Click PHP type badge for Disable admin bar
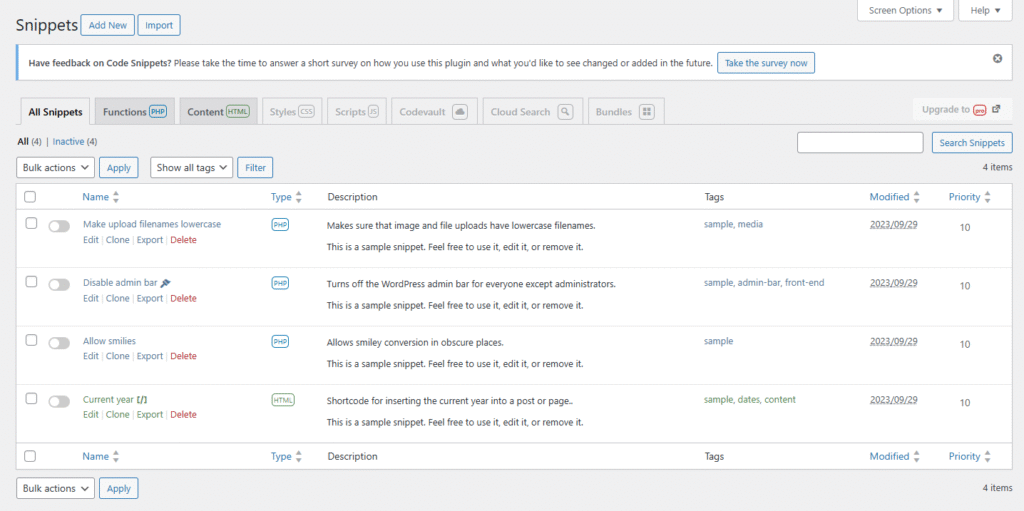Image resolution: width=1024 pixels, height=511 pixels. [280, 283]
